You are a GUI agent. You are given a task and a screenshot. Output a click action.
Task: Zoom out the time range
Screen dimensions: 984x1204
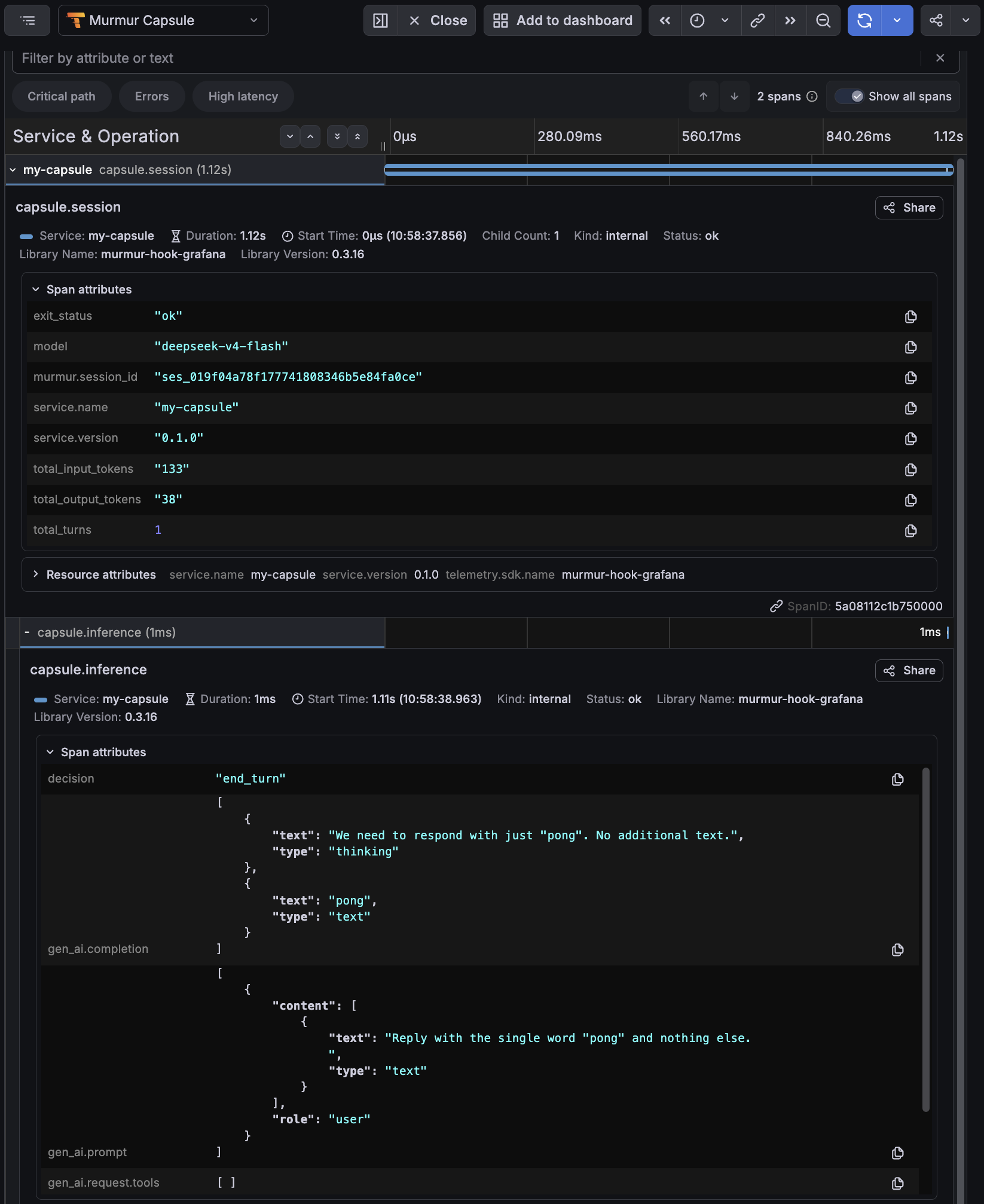tap(823, 20)
